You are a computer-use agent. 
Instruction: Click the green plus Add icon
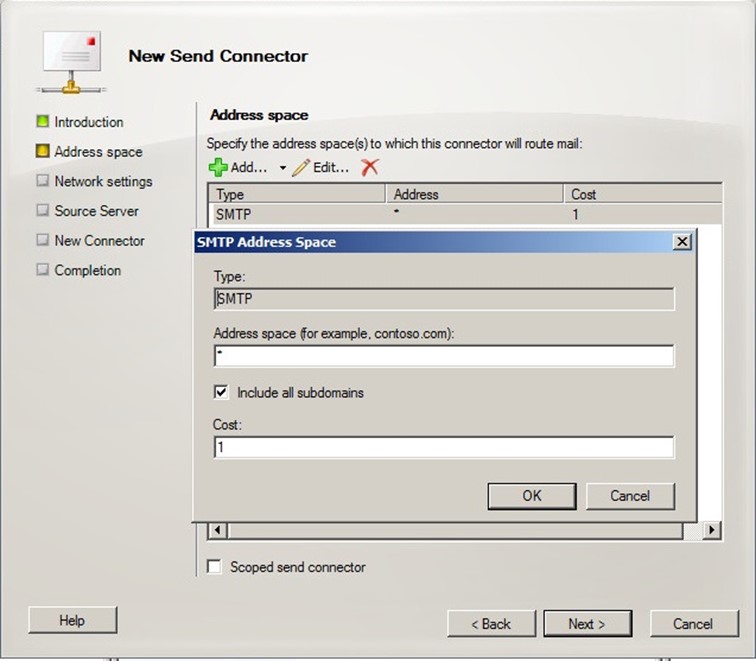coord(218,167)
